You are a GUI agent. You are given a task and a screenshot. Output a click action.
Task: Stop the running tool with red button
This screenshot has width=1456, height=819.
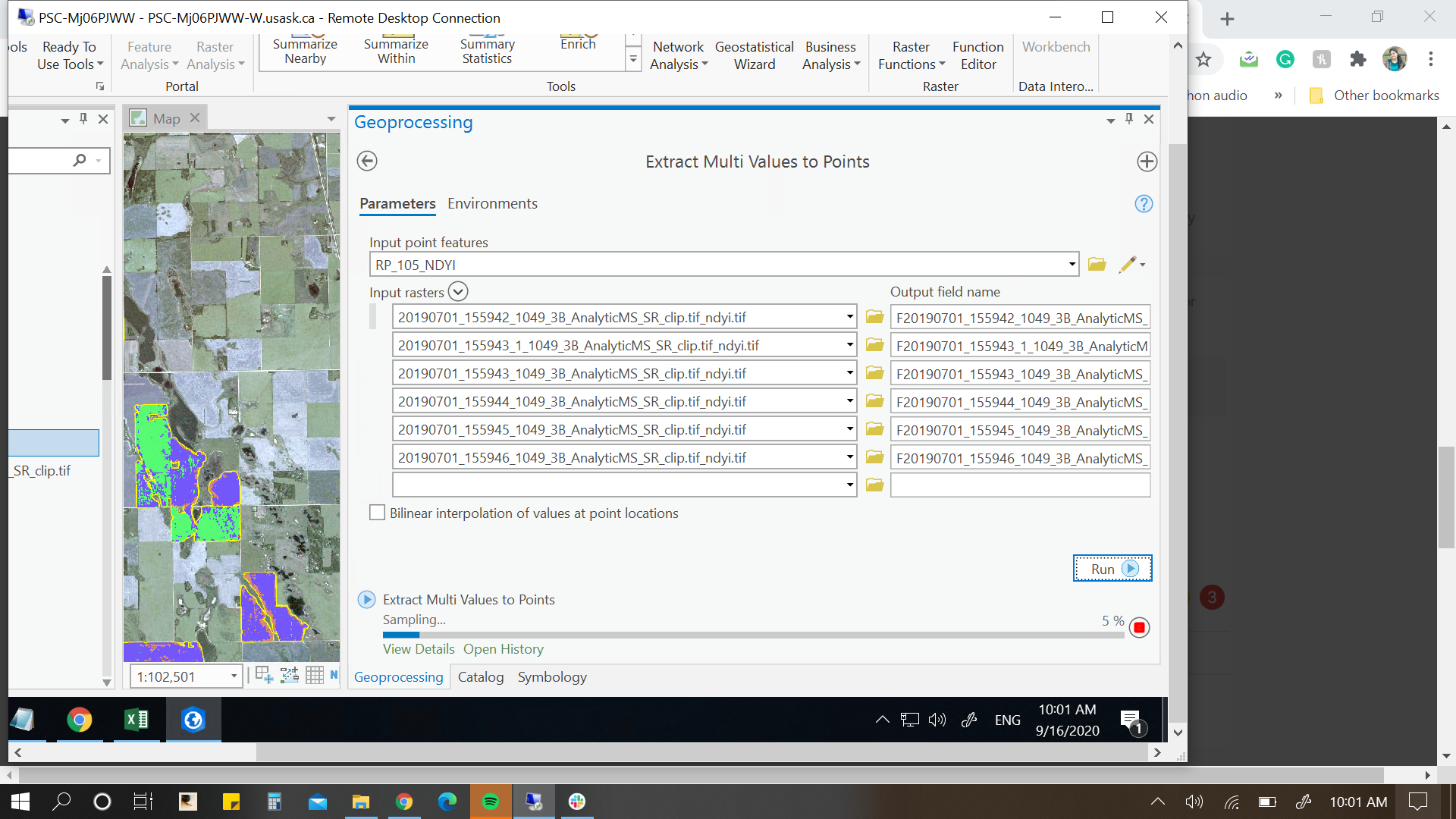[x=1139, y=628]
